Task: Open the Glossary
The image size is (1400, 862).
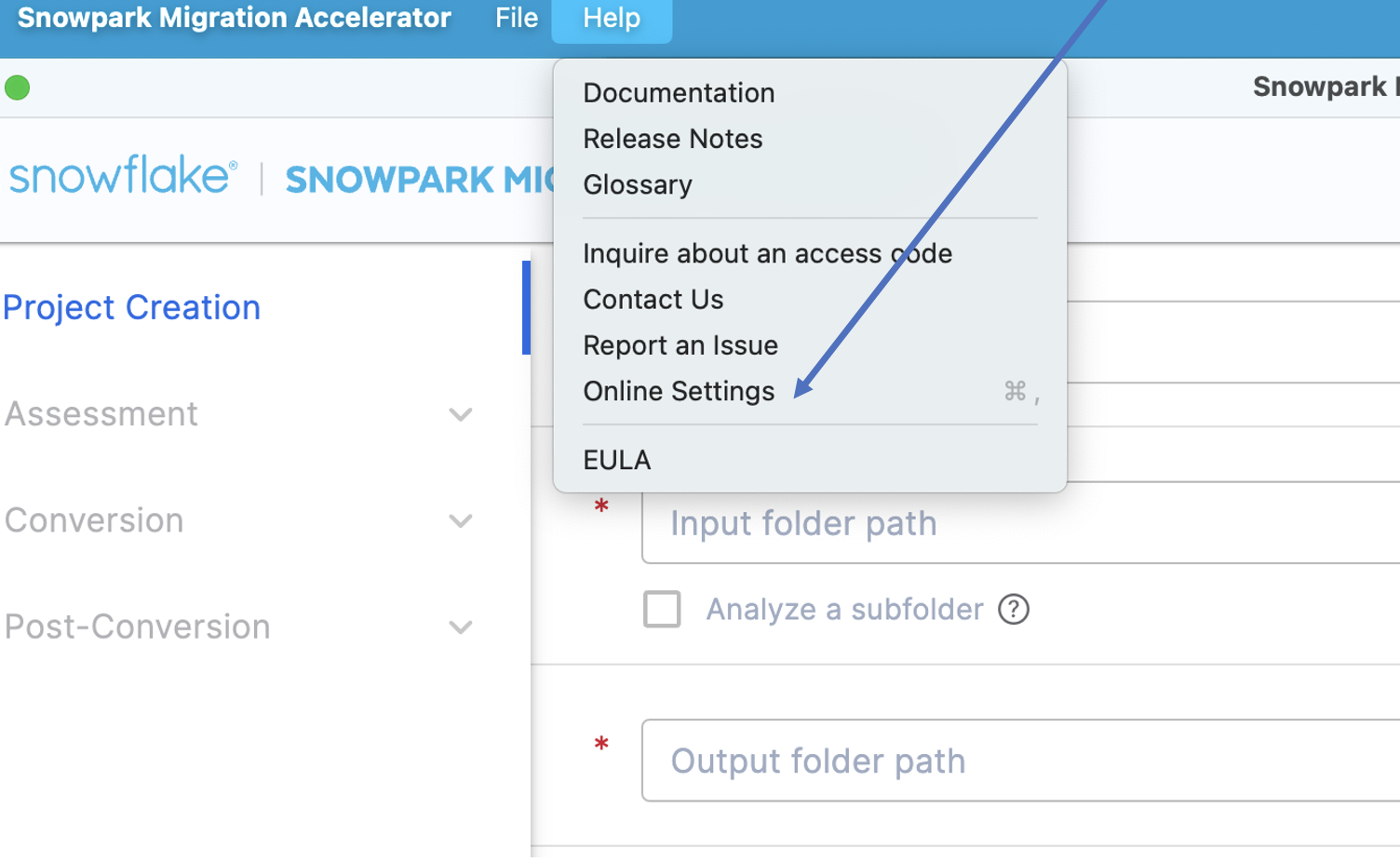Action: tap(637, 184)
